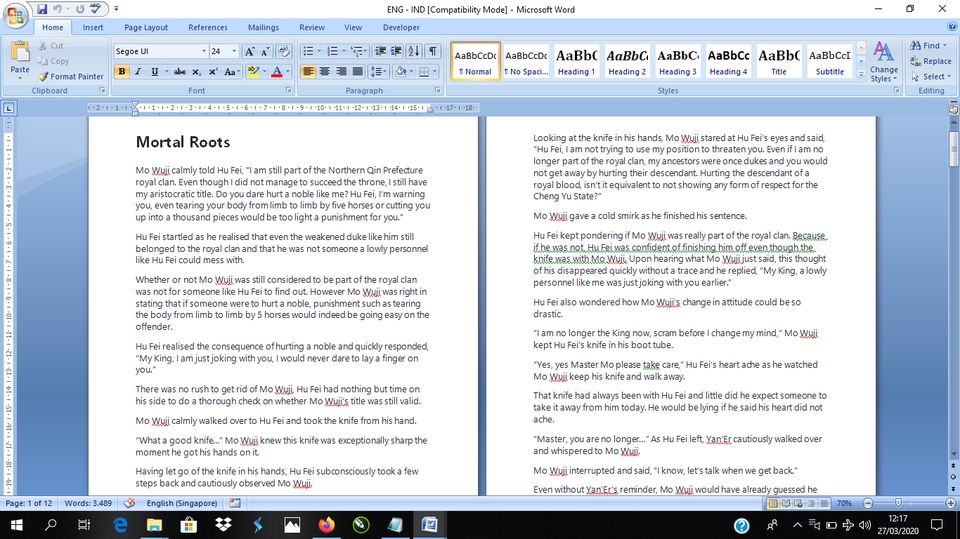Toggle Underline formatting
The image size is (960, 539).
pyautogui.click(x=155, y=72)
